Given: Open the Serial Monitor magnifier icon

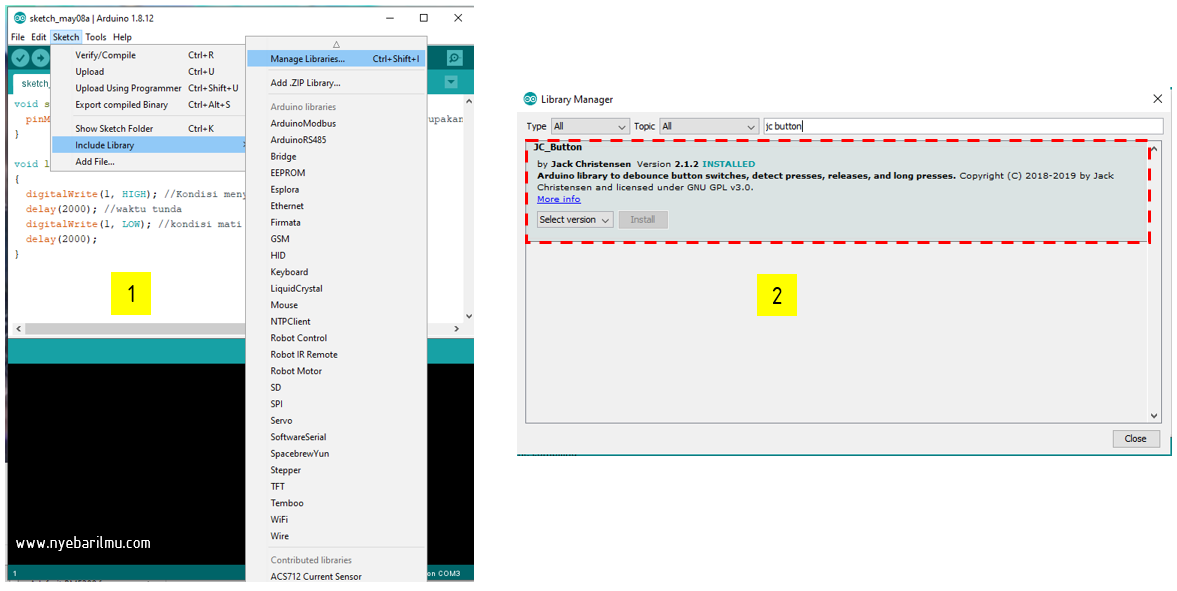Looking at the screenshot, I should [454, 58].
